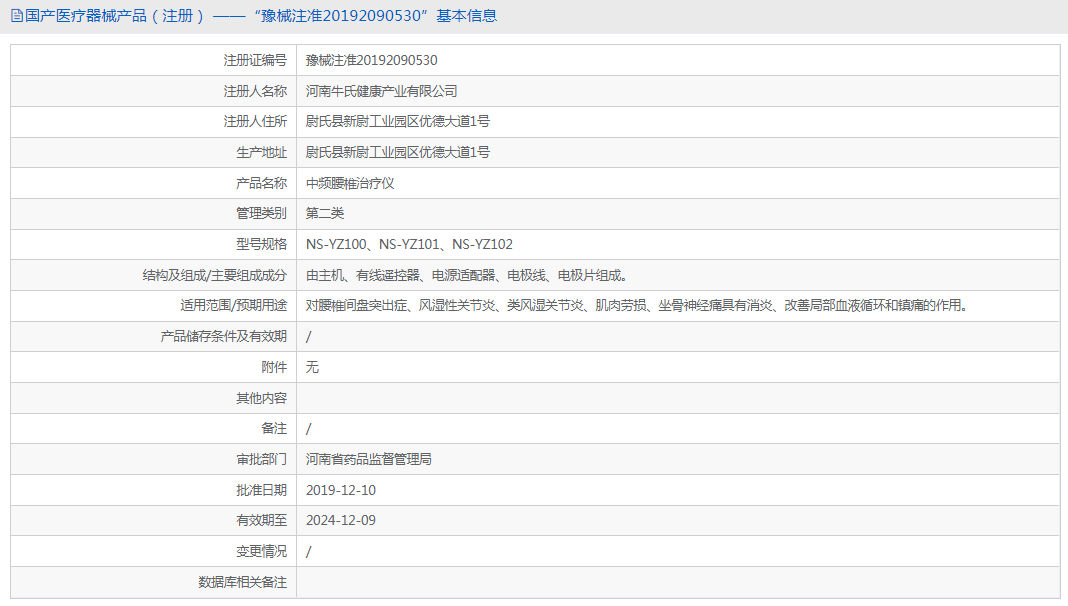Click the 产品储存条件及有效期 label

tap(224, 336)
